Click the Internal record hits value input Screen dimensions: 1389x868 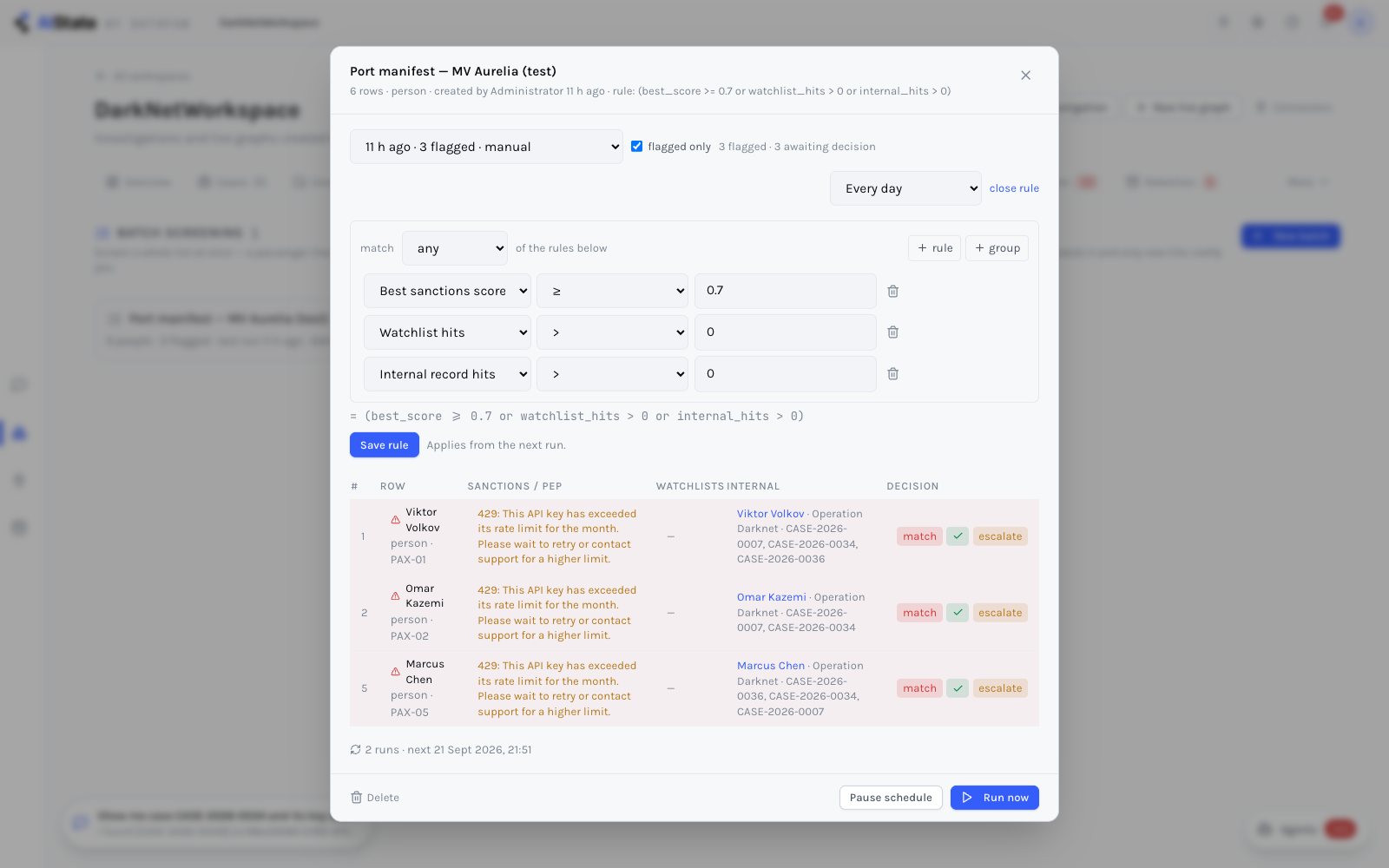pos(785,374)
